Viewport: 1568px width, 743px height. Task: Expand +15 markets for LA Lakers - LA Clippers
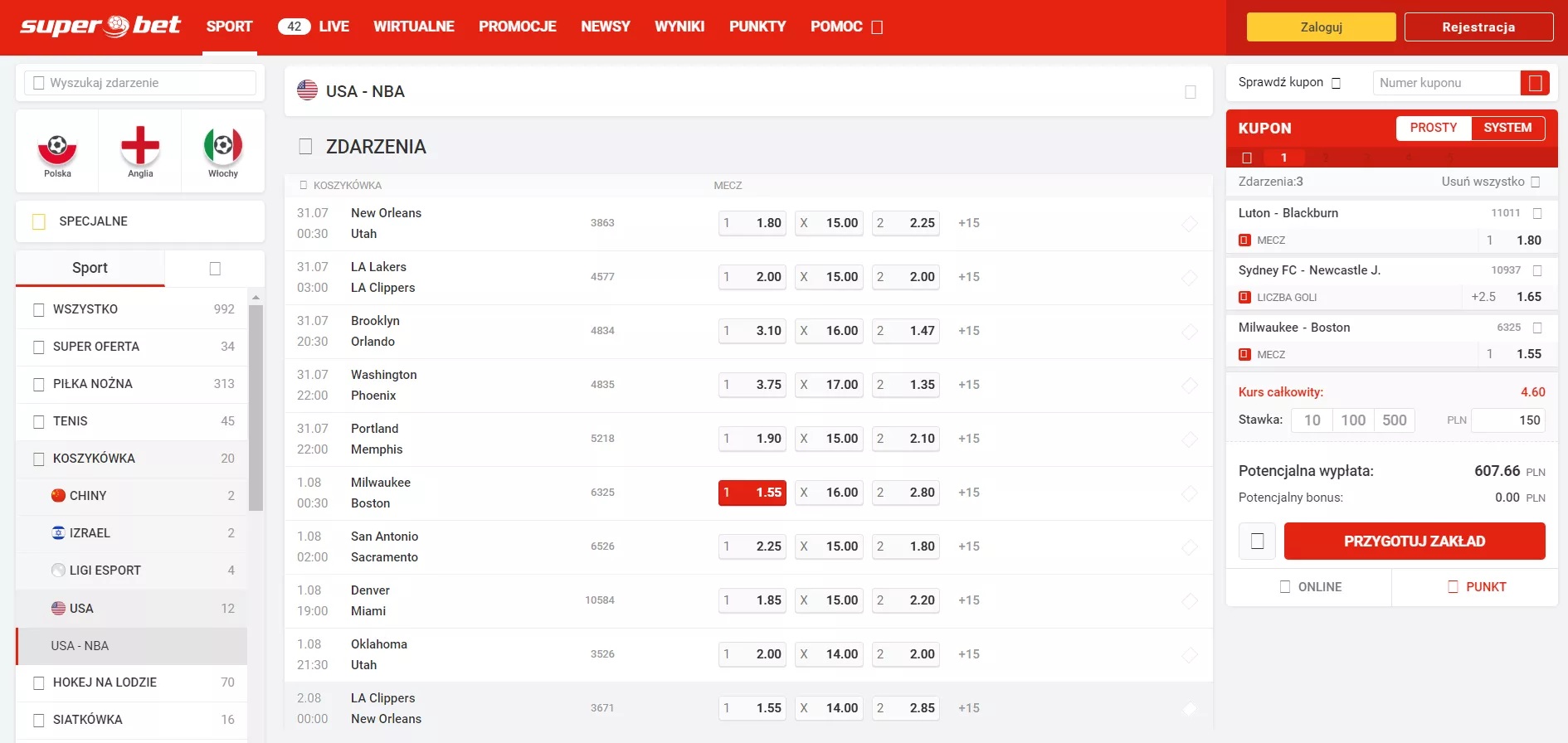pyautogui.click(x=969, y=277)
